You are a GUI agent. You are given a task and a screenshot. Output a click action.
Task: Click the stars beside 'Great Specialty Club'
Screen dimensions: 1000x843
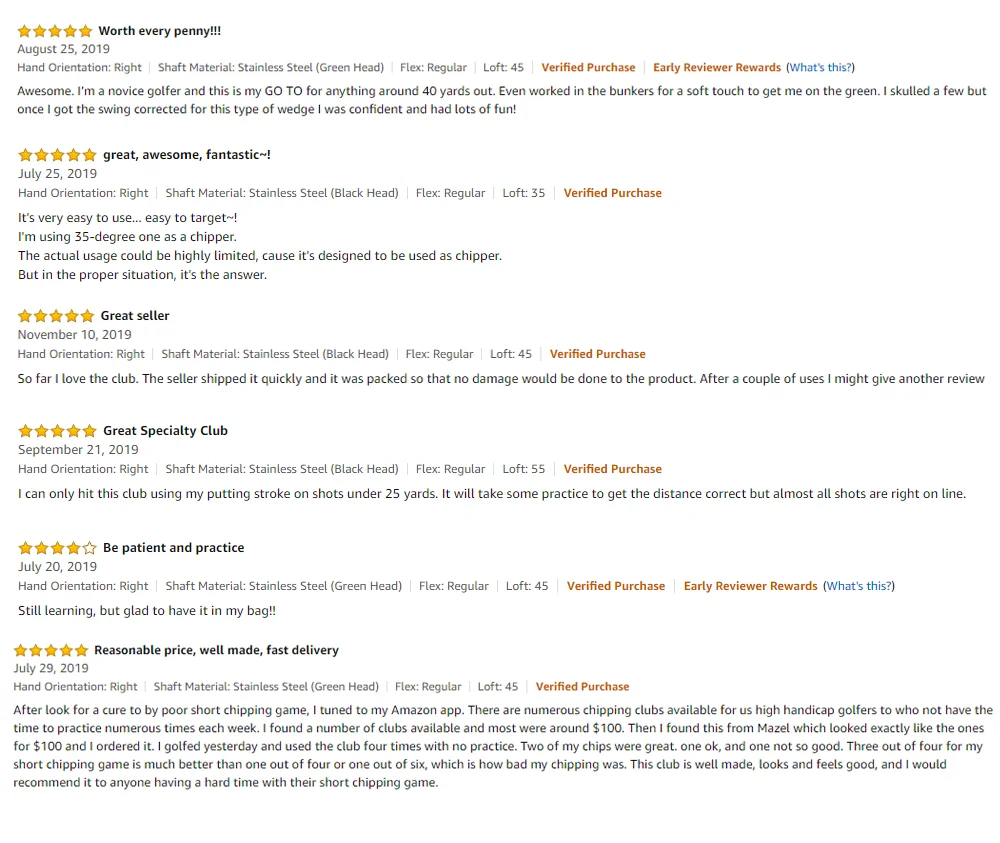tap(57, 431)
